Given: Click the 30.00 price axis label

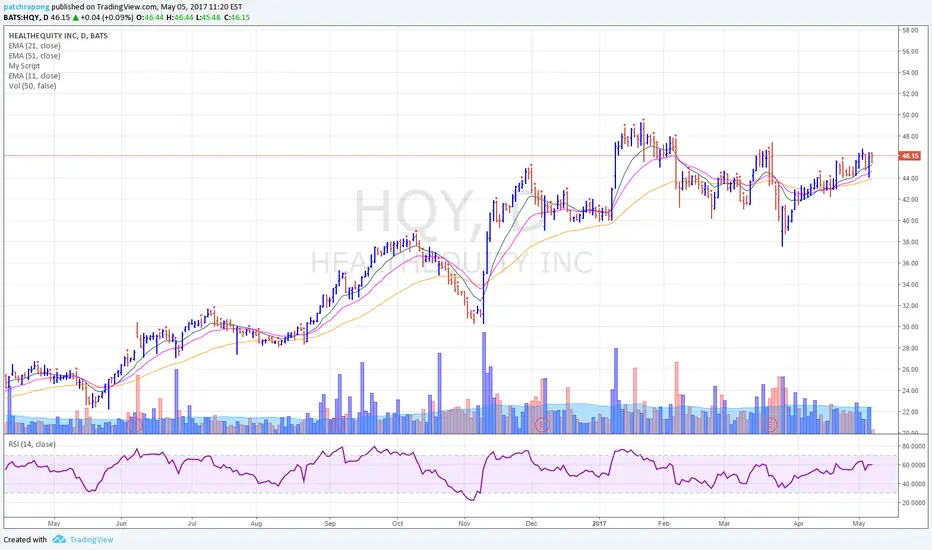Looking at the screenshot, I should [910, 327].
